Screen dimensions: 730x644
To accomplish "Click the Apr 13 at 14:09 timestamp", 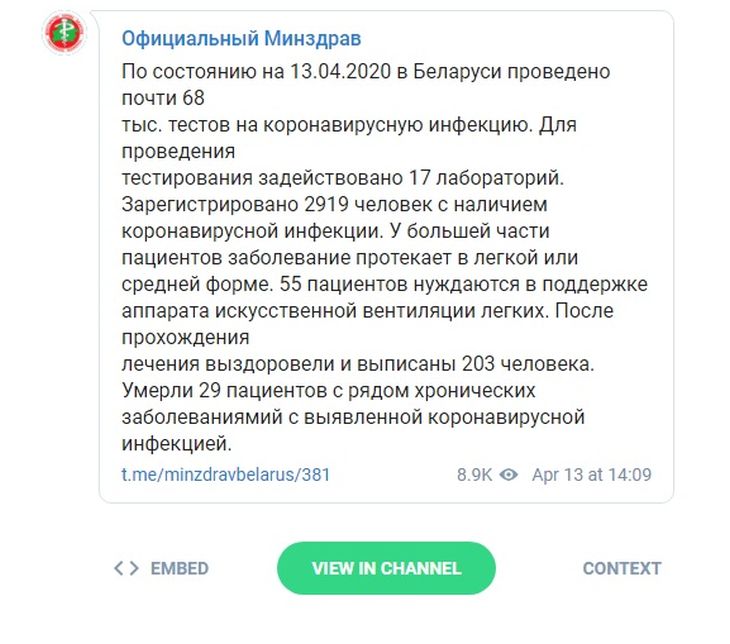I will tap(592, 474).
